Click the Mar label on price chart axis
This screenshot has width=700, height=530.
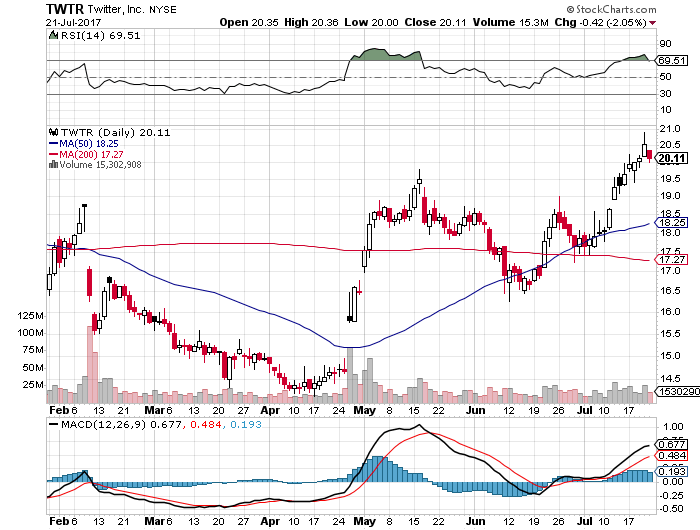pyautogui.click(x=154, y=410)
